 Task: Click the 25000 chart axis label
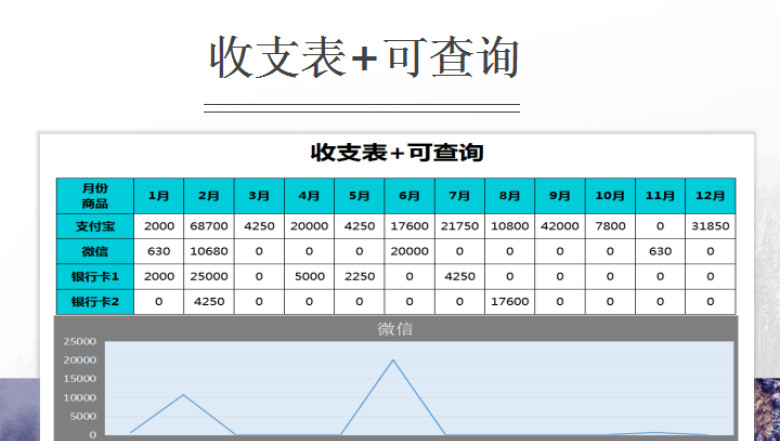click(80, 342)
